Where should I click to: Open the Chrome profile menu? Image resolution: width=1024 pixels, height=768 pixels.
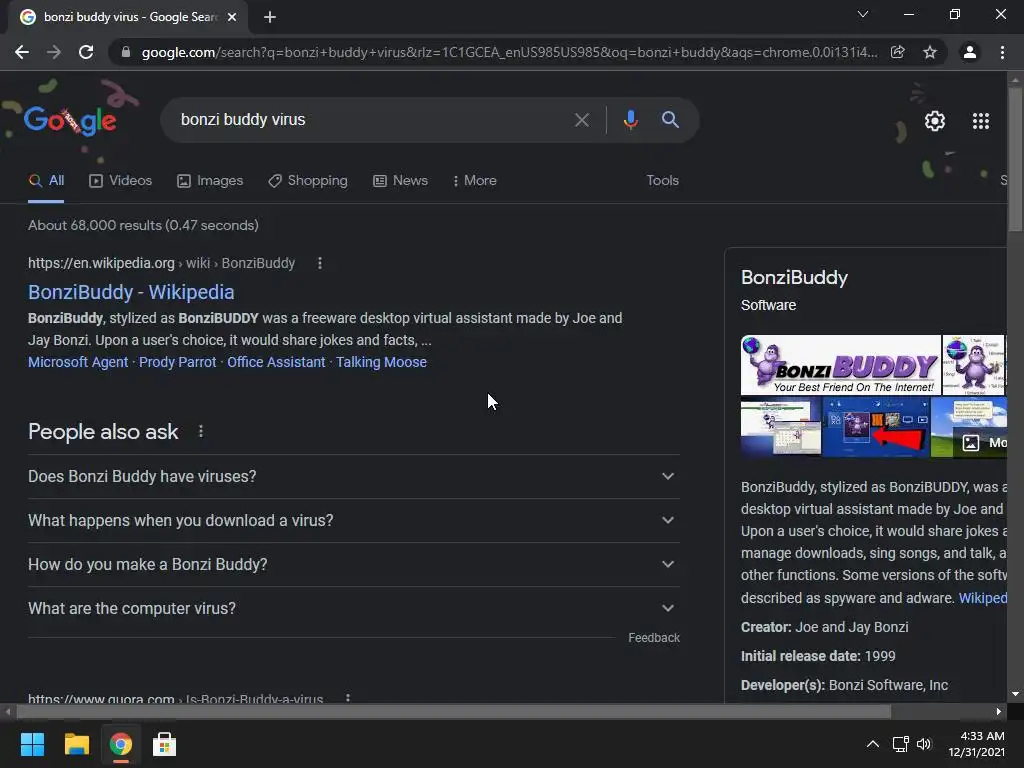970,52
